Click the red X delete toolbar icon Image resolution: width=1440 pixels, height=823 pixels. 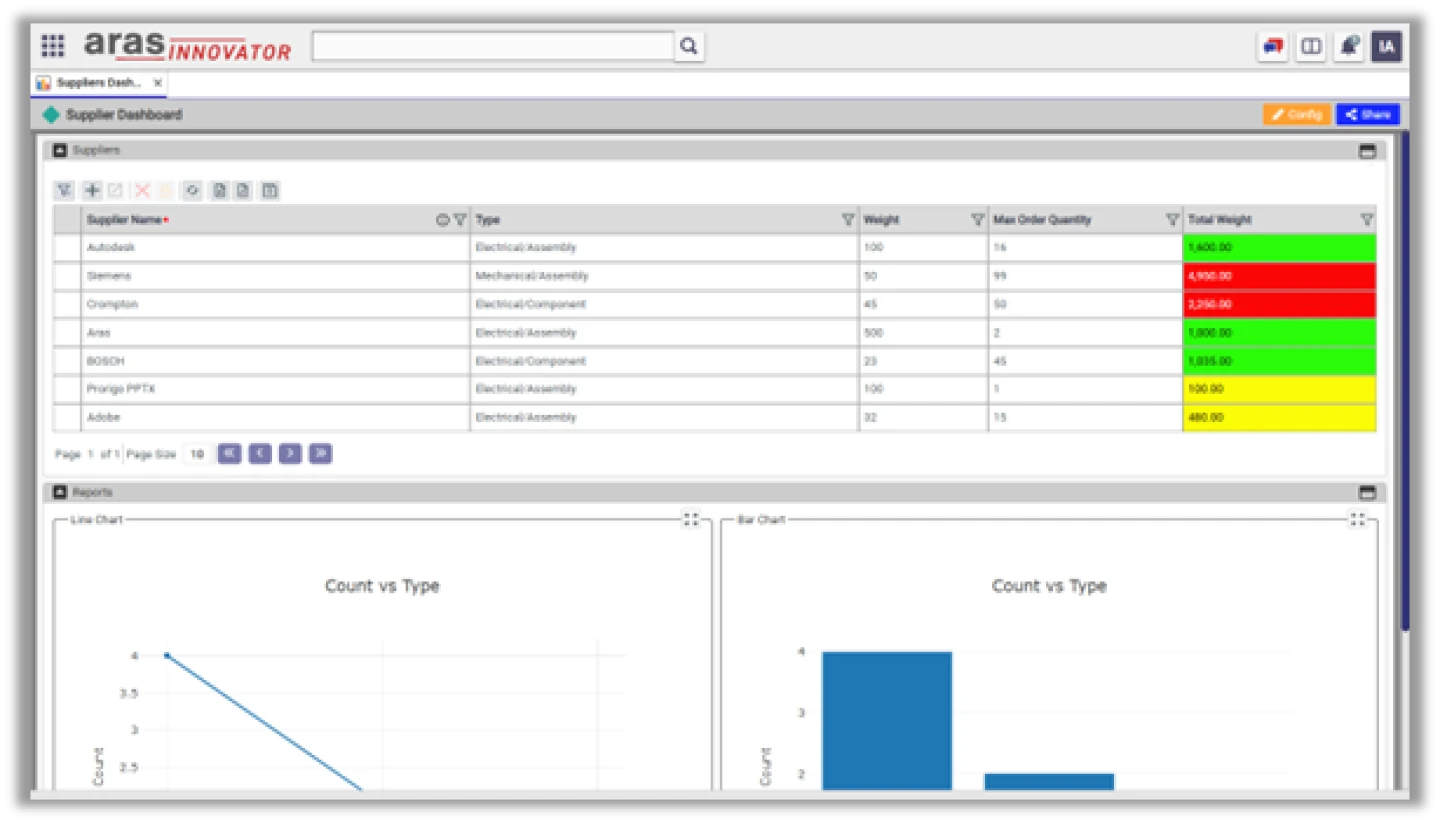click(x=143, y=190)
